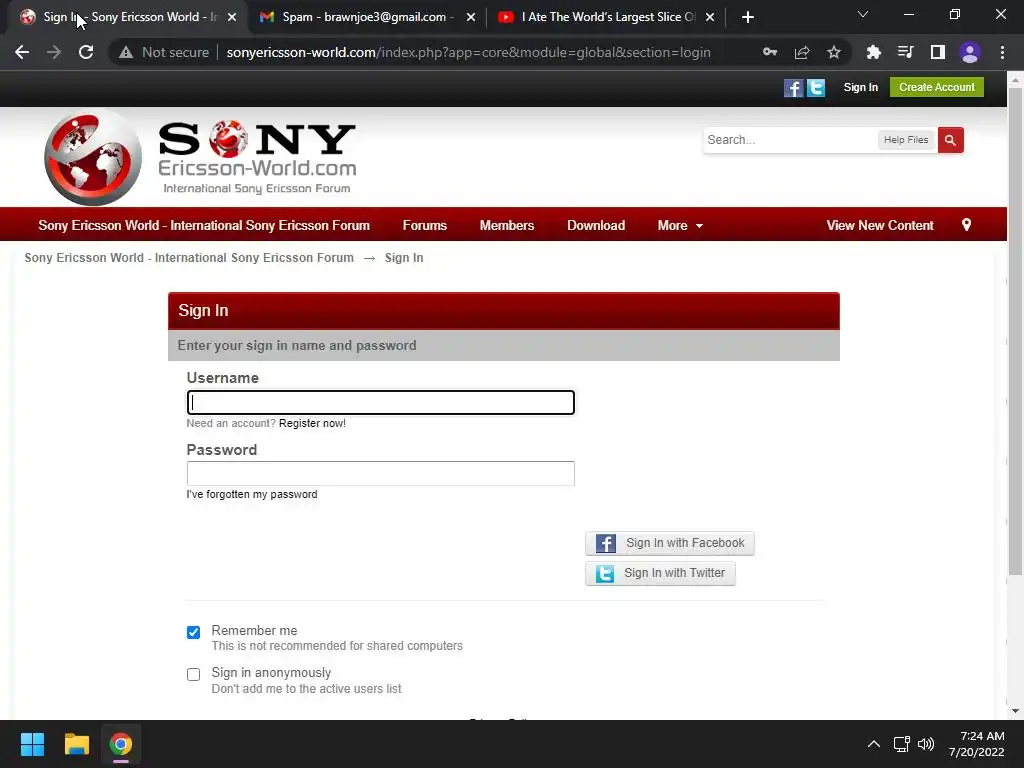Toggle the Remember me checkbox
This screenshot has height=768, width=1024.
tap(193, 632)
